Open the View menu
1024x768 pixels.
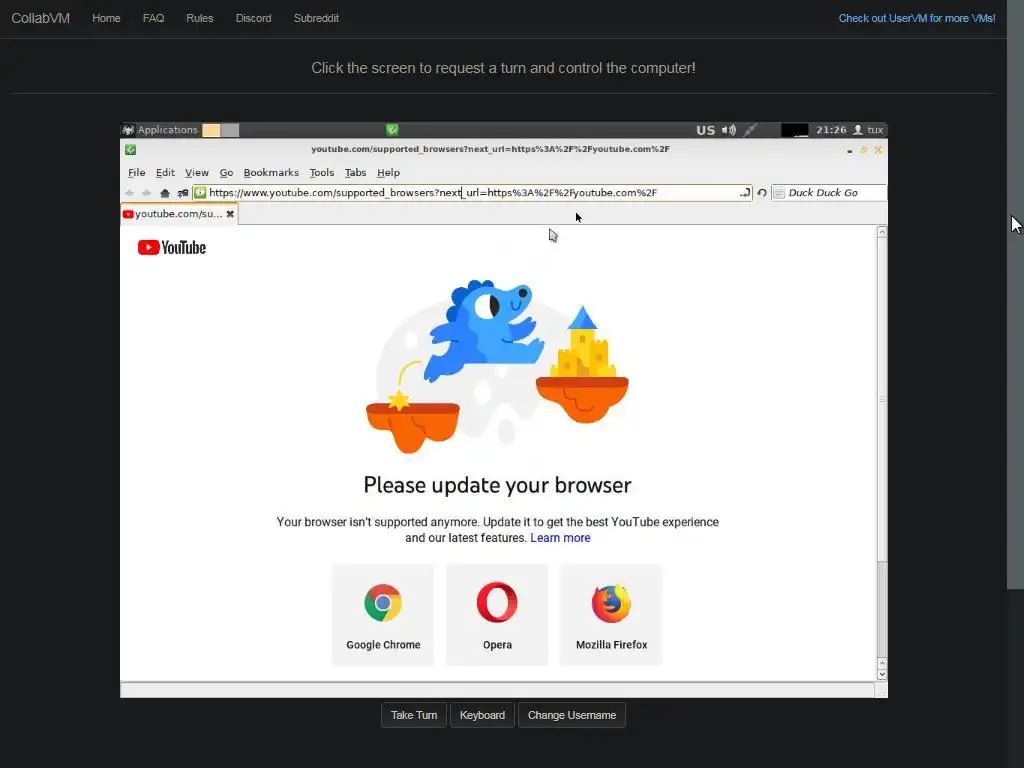pos(197,172)
